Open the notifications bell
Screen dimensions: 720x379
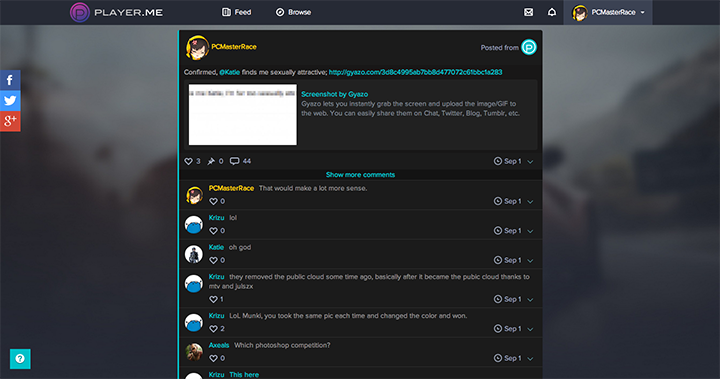click(552, 12)
